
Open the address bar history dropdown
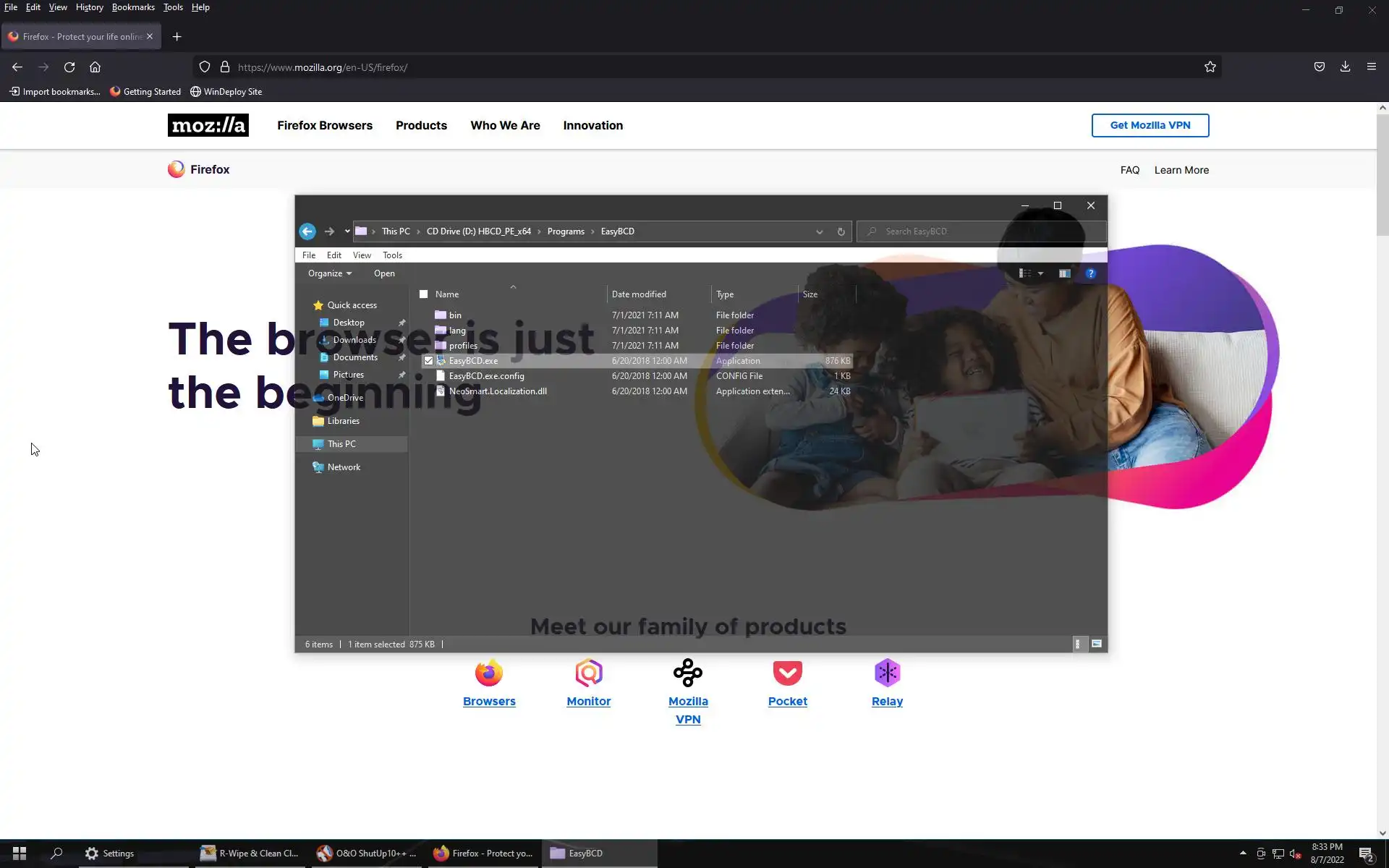(819, 231)
